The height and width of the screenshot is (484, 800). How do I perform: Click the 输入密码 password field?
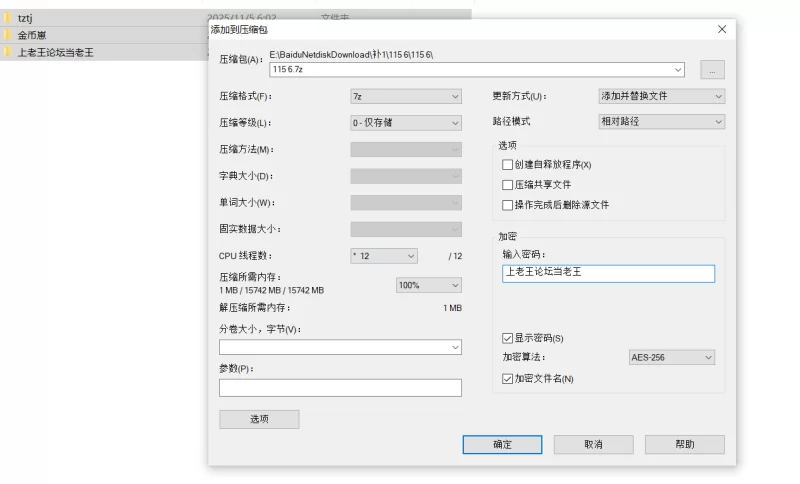pyautogui.click(x=608, y=273)
